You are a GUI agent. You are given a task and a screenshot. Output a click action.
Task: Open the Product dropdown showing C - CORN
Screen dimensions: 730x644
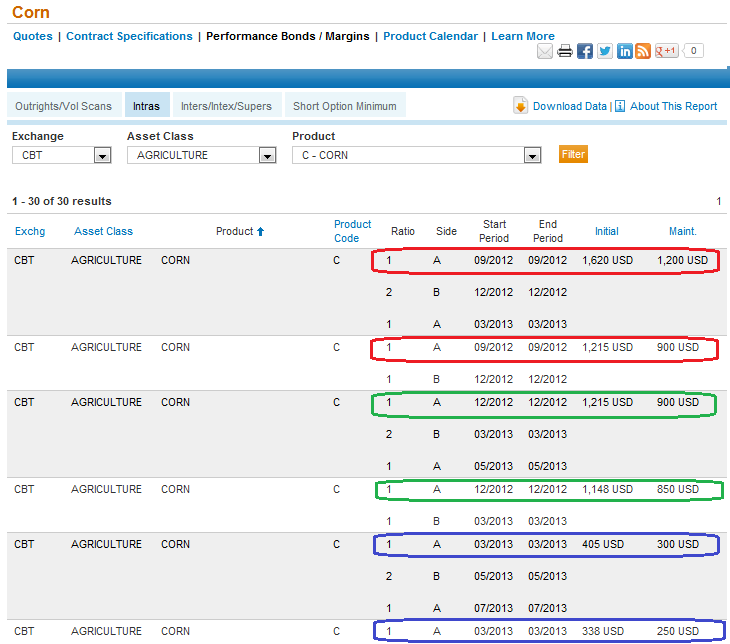pyautogui.click(x=532, y=155)
